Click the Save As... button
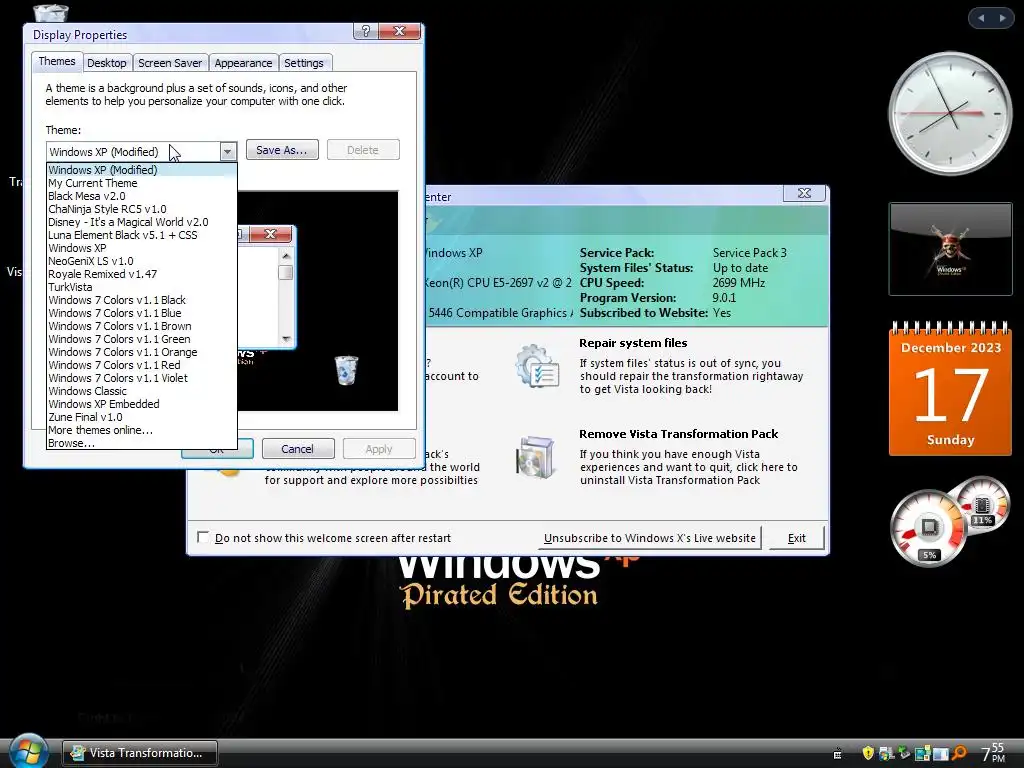This screenshot has height=768, width=1024. 281,150
